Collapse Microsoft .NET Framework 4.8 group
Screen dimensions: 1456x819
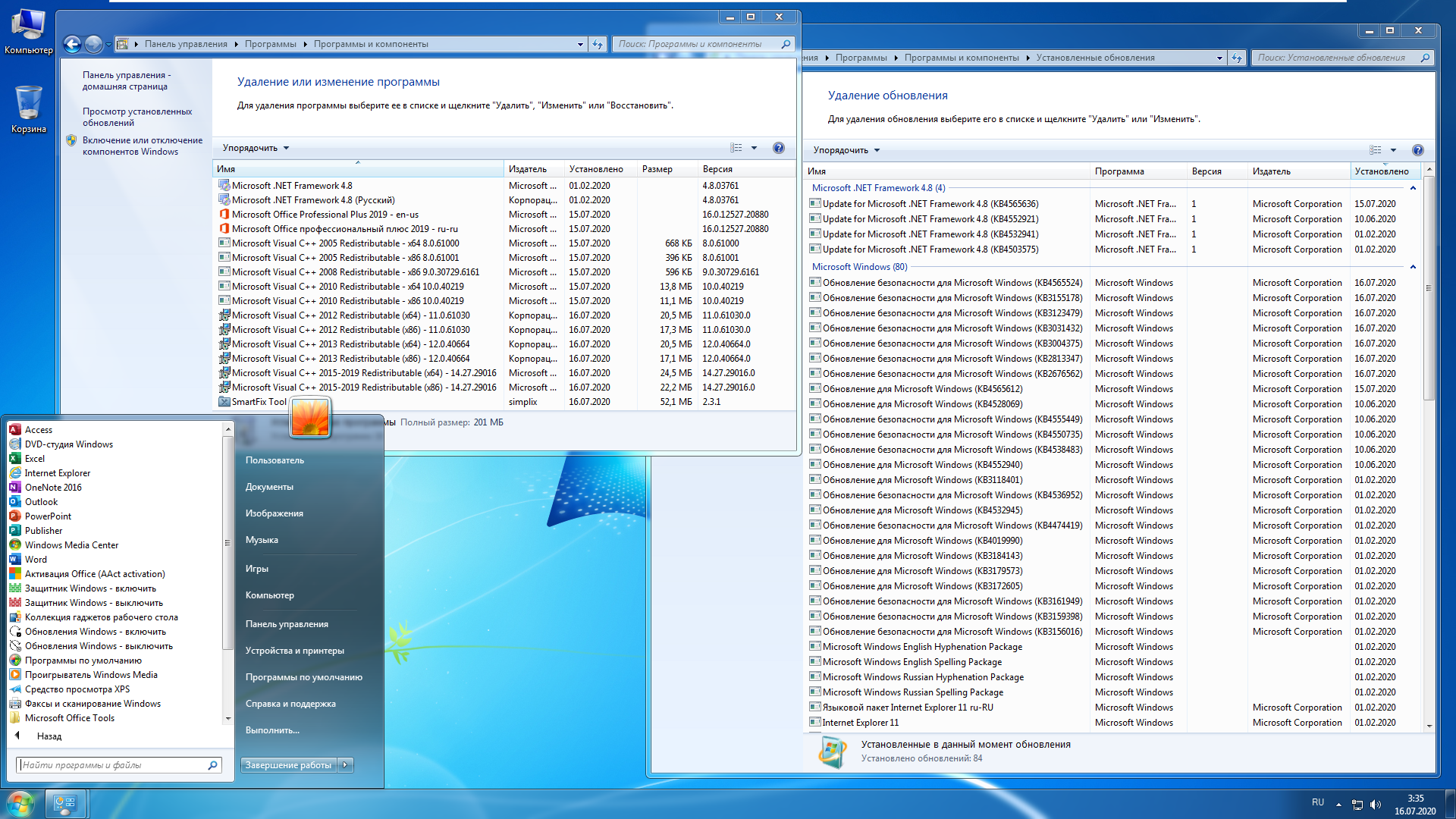pos(1413,188)
